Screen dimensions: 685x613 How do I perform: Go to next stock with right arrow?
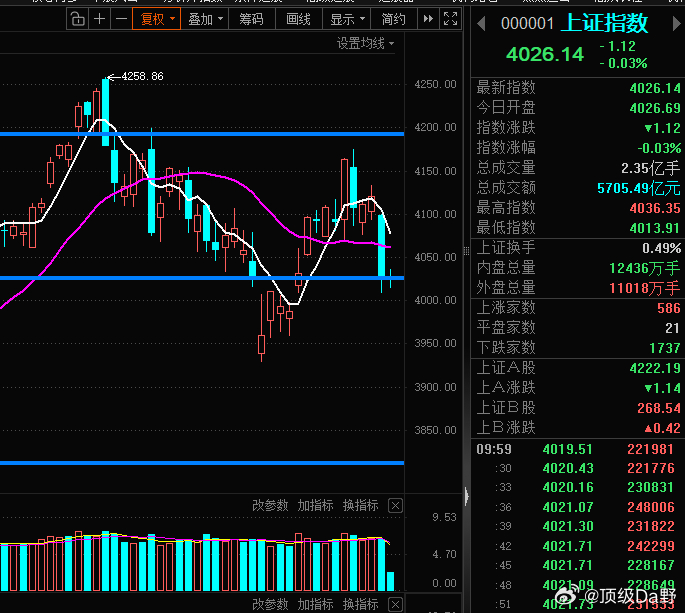[x=677, y=24]
